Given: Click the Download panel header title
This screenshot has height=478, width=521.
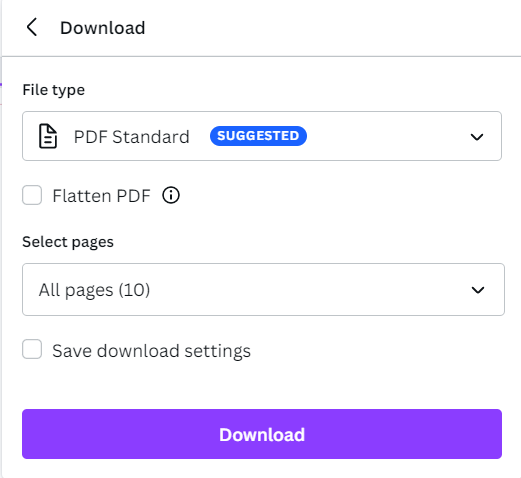Looking at the screenshot, I should click(103, 28).
